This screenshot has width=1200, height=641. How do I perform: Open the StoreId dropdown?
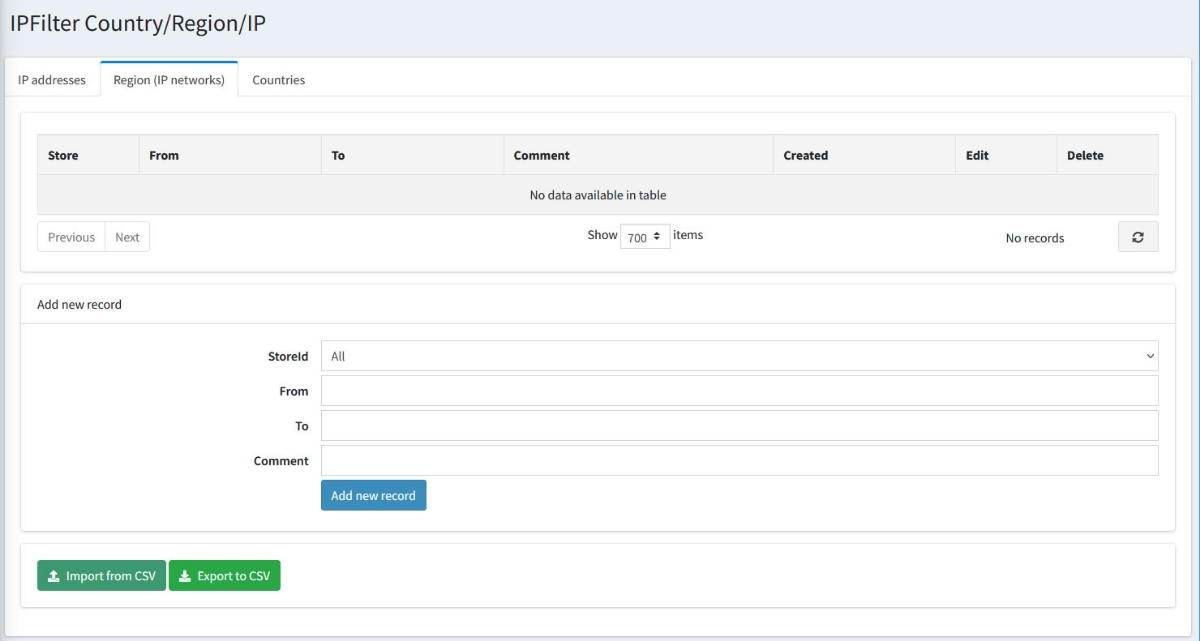click(x=739, y=356)
